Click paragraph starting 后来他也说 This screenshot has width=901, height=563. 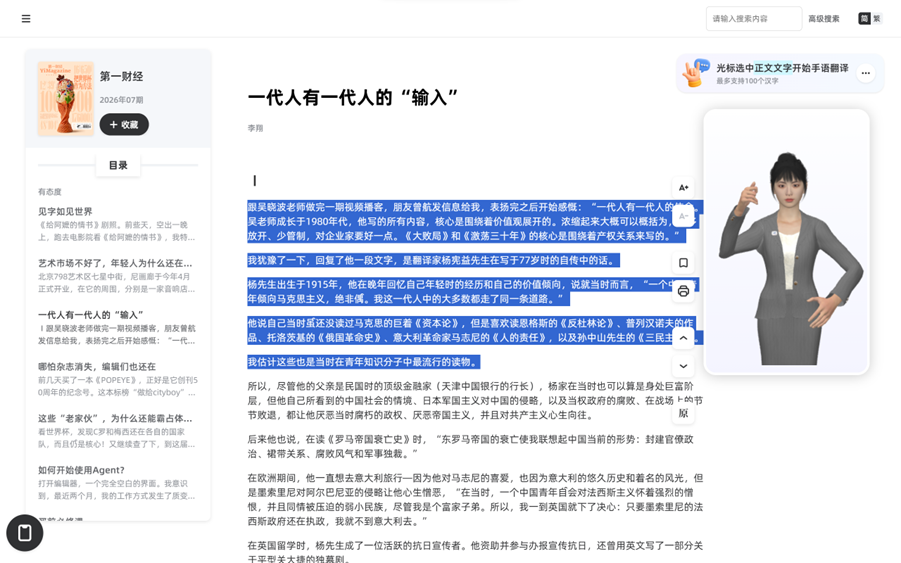471,446
